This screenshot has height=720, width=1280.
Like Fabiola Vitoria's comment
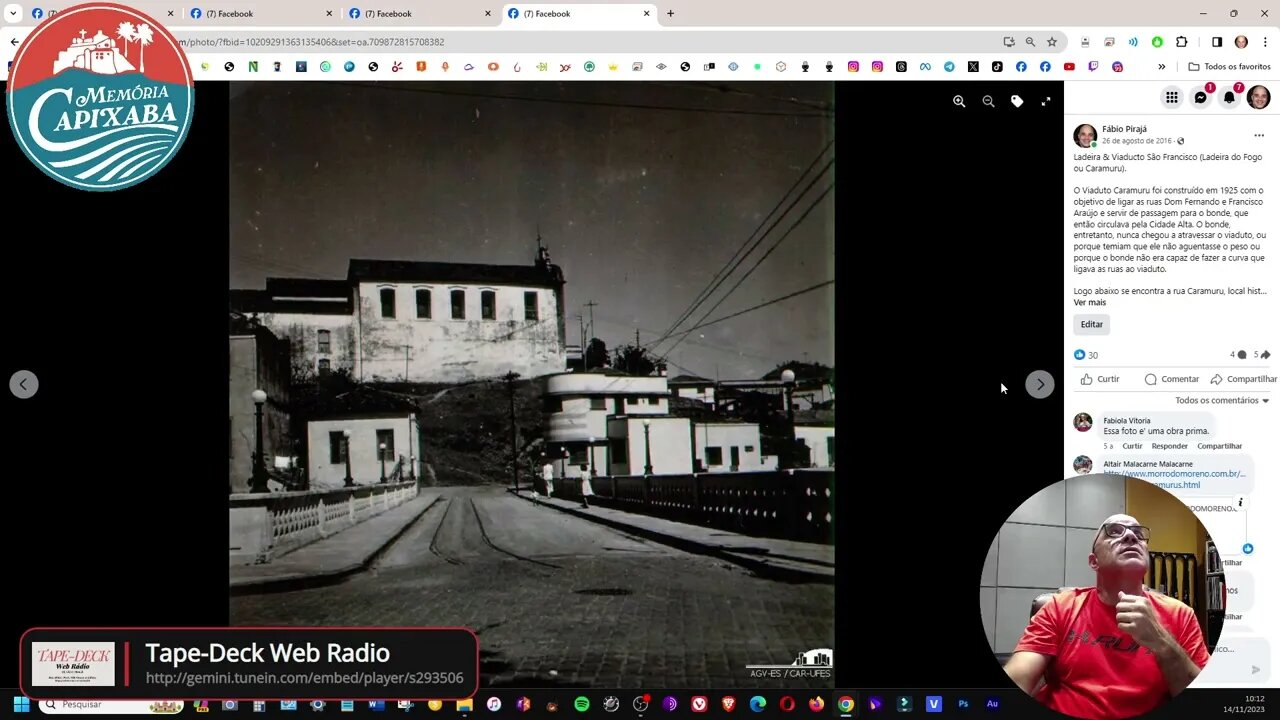1132,446
